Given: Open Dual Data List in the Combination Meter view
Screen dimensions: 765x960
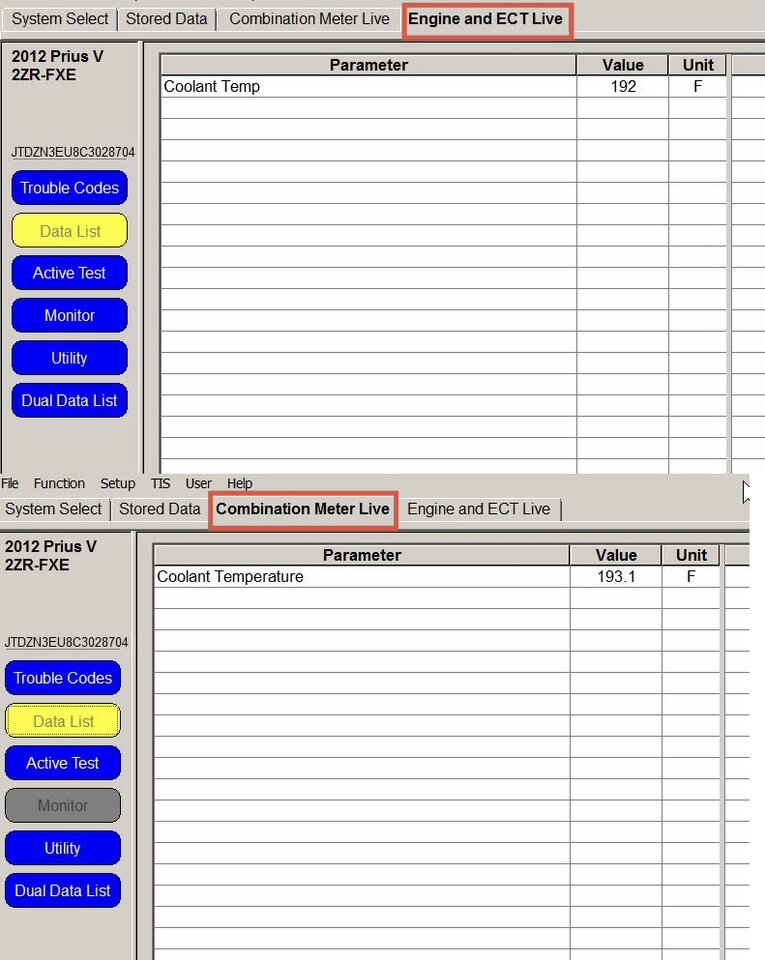Looking at the screenshot, I should [63, 891].
